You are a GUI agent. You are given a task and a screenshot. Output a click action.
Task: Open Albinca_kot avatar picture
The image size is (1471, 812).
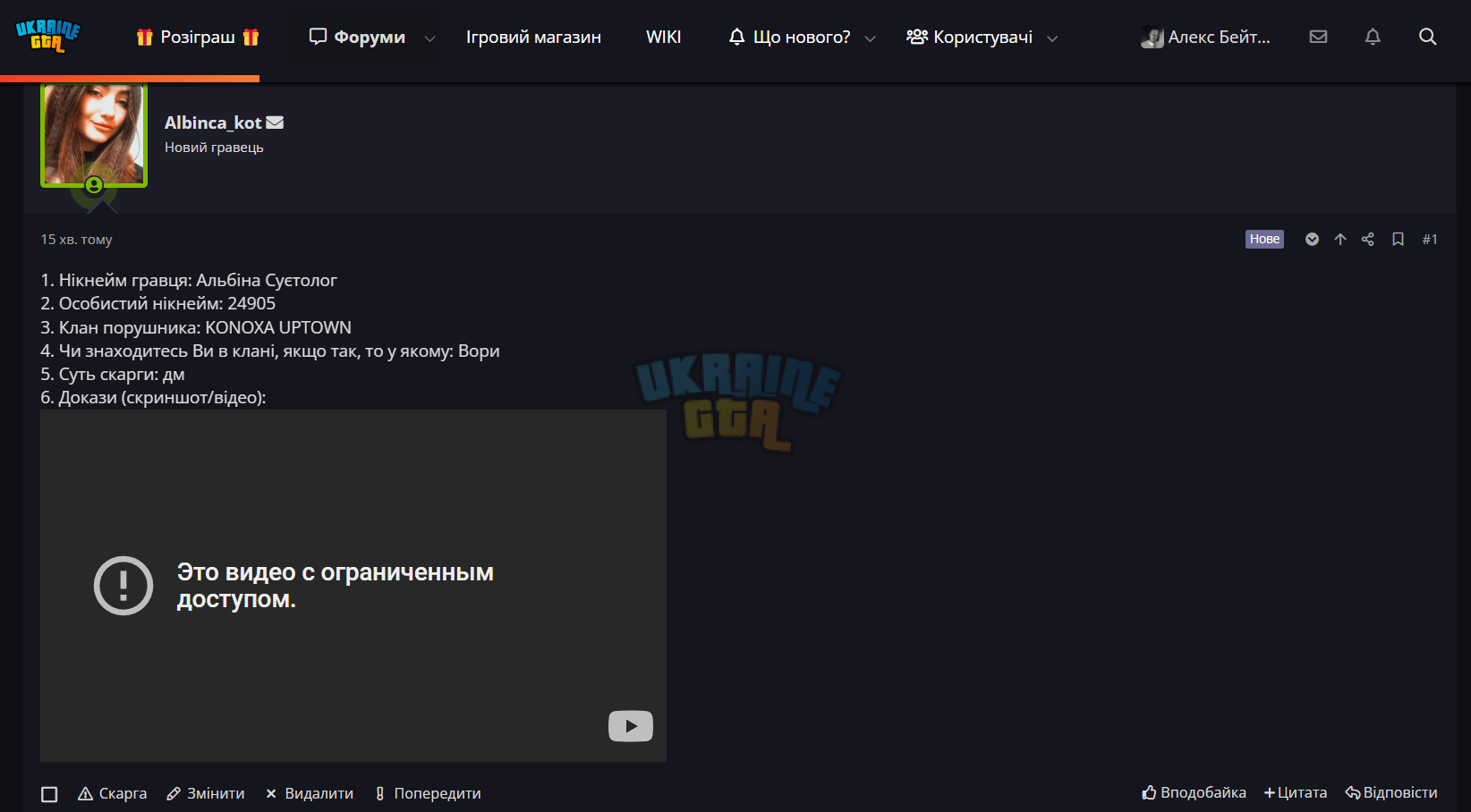click(x=94, y=135)
